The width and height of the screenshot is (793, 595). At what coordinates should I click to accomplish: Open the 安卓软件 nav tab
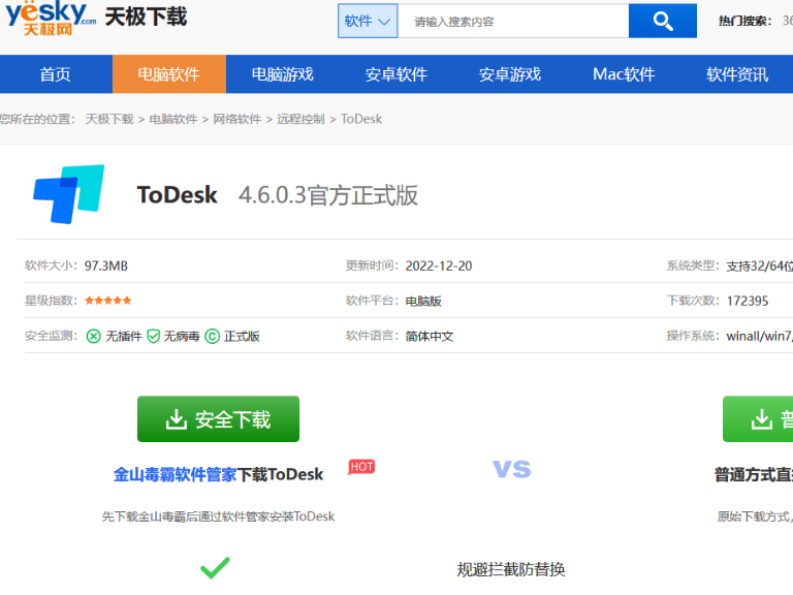(x=396, y=74)
